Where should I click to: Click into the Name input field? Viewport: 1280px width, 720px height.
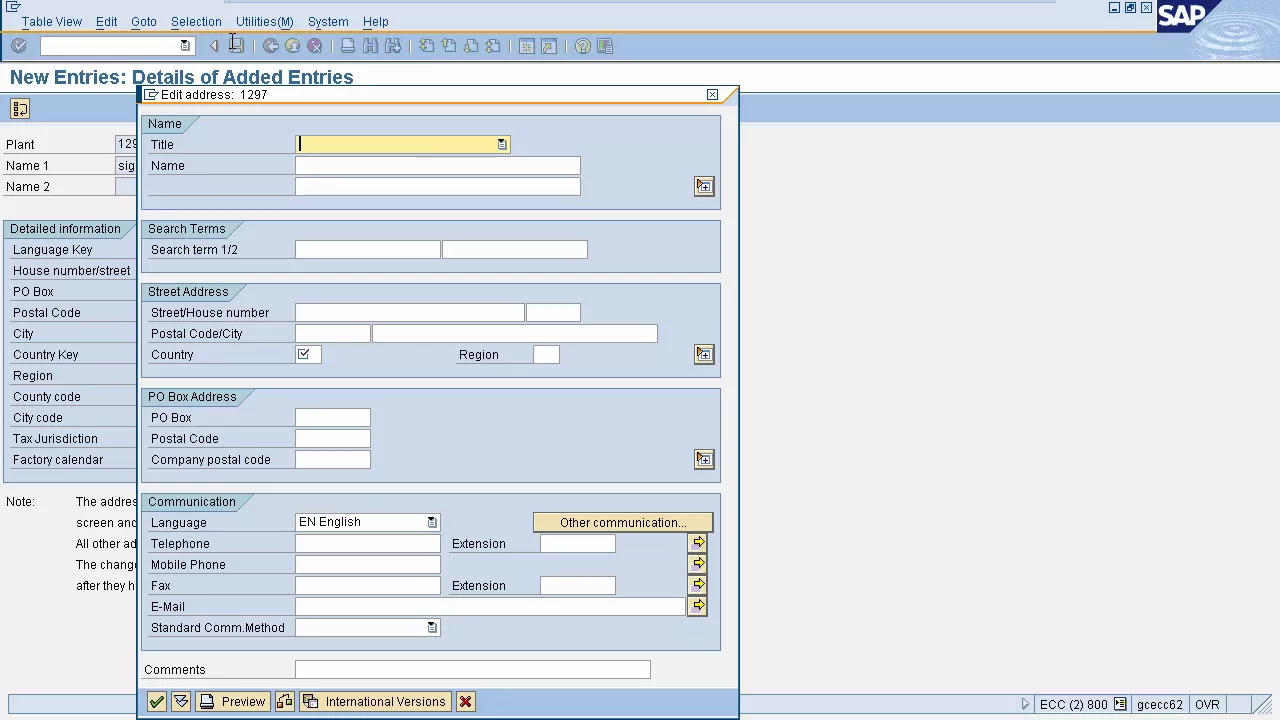coord(437,166)
